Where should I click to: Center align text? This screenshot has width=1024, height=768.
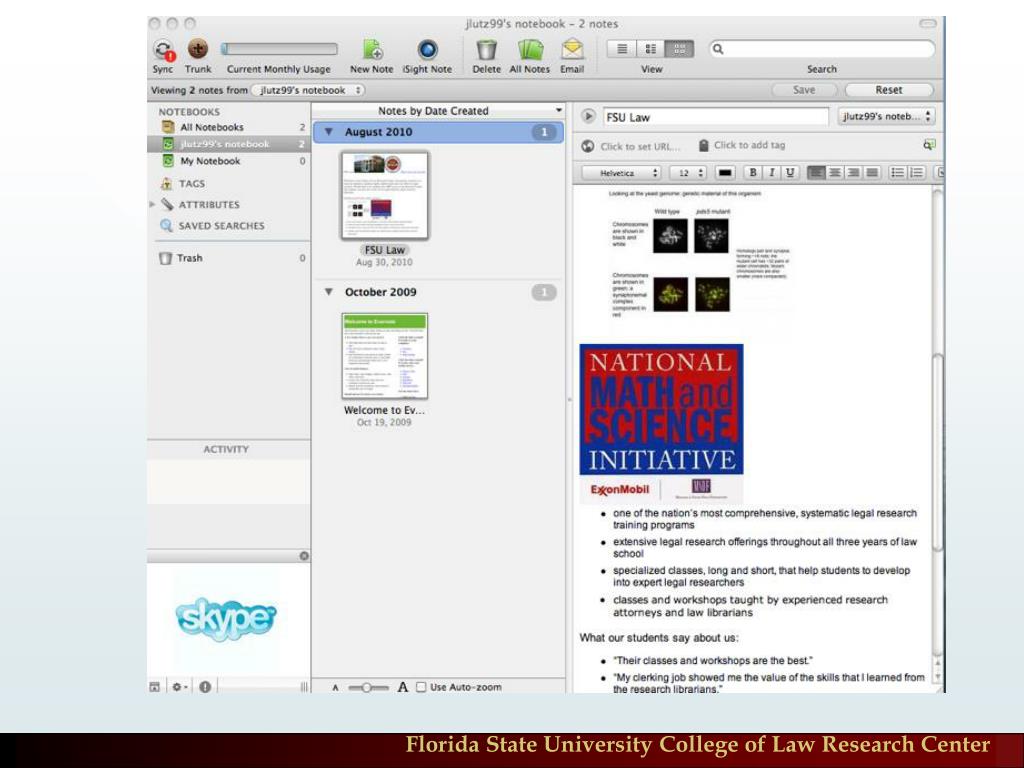(x=835, y=172)
